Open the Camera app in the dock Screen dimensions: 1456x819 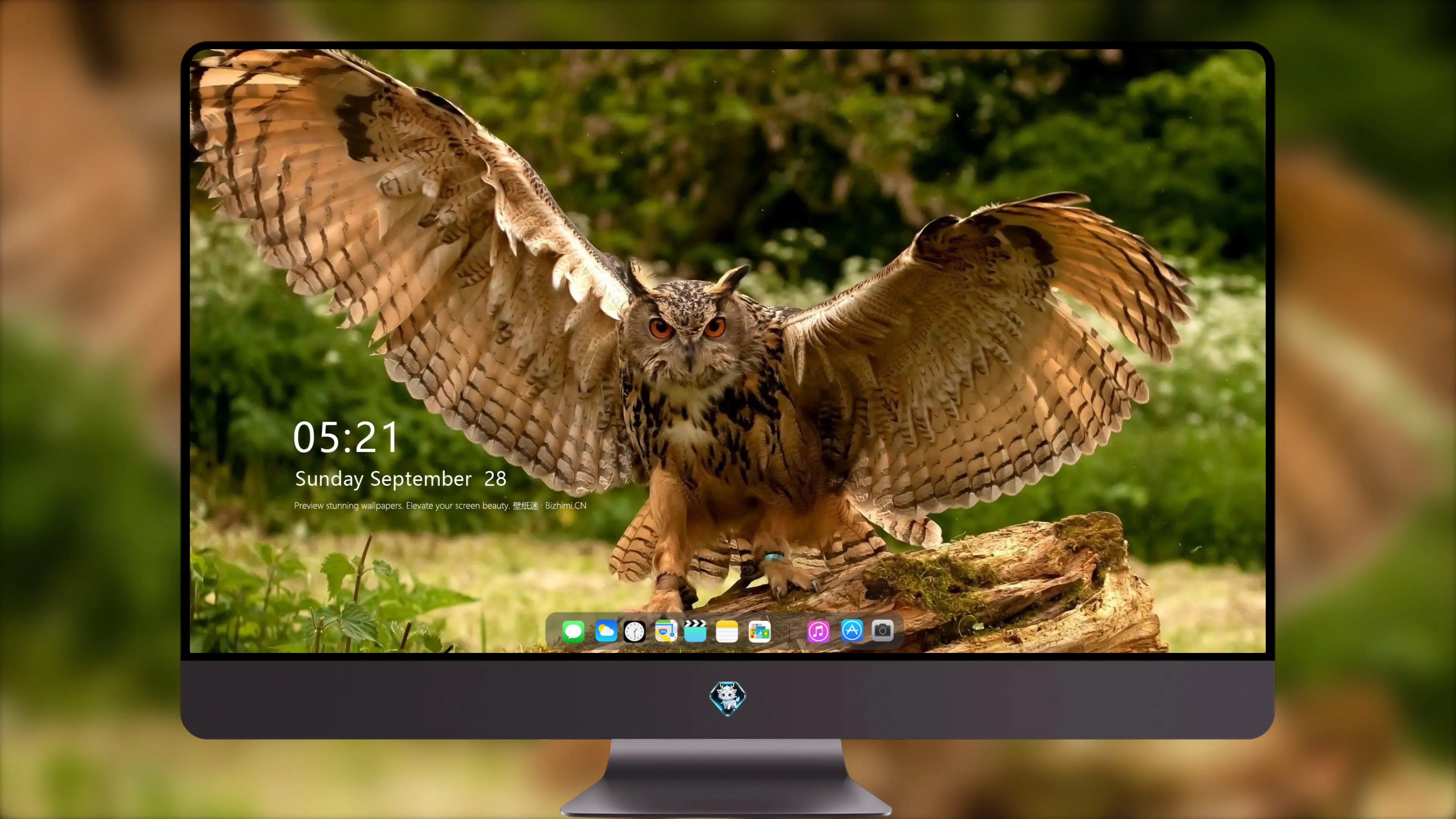882,630
